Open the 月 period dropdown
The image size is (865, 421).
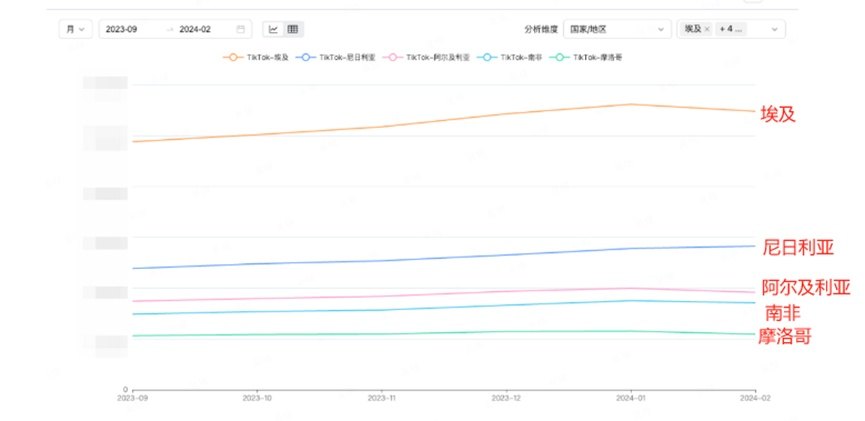pyautogui.click(x=76, y=29)
